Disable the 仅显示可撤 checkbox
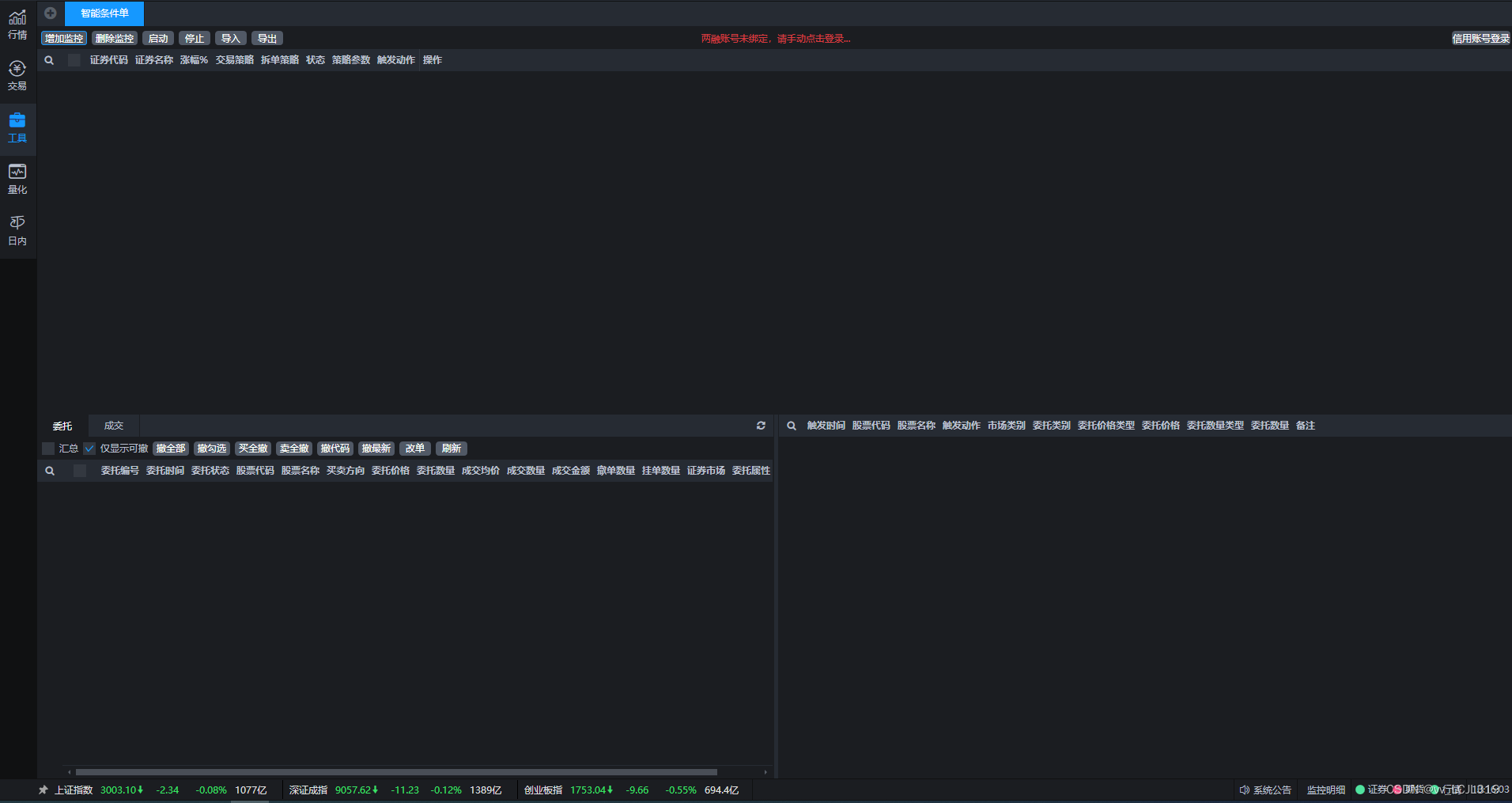The height and width of the screenshot is (803, 1512). click(x=89, y=448)
